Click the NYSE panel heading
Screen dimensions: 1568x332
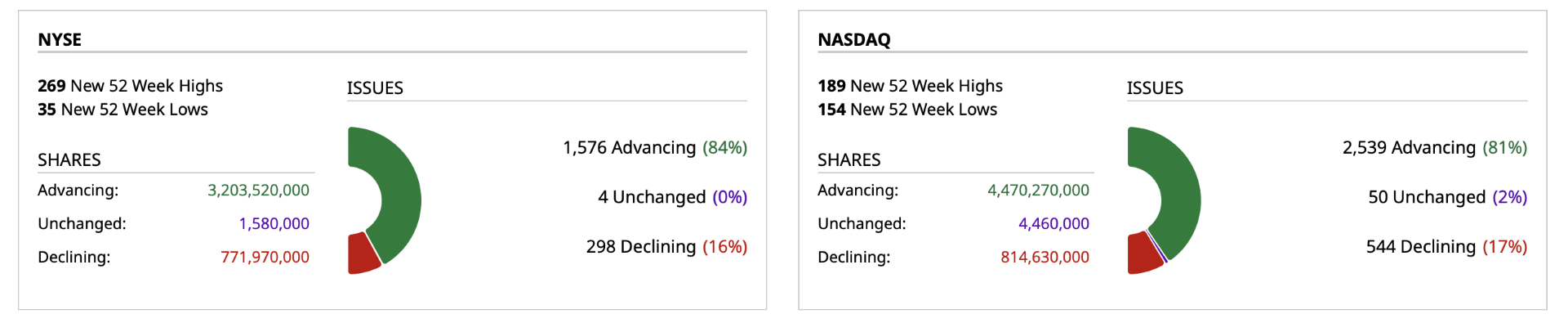pos(60,39)
